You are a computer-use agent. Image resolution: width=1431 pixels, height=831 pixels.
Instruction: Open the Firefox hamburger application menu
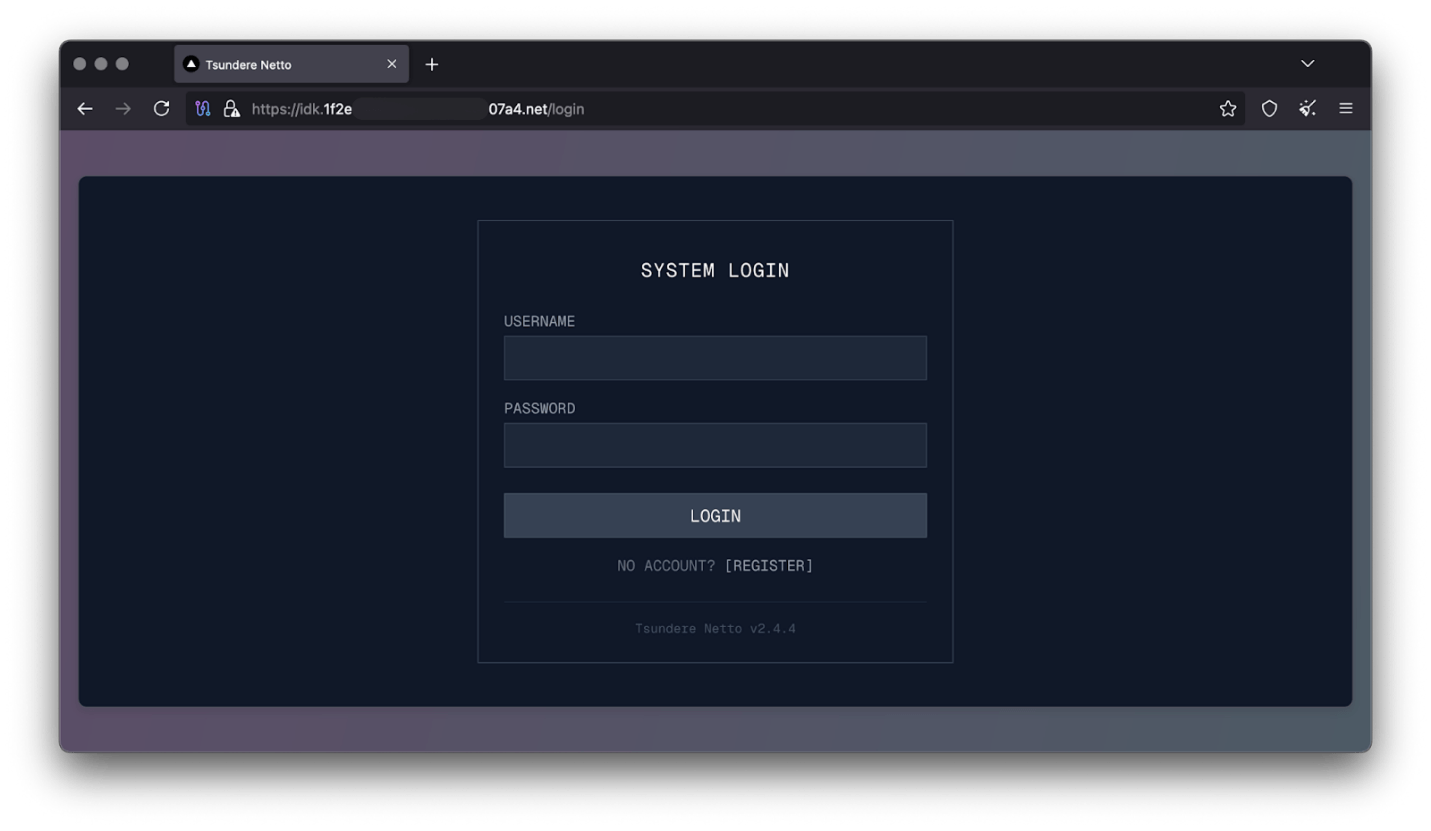point(1346,108)
